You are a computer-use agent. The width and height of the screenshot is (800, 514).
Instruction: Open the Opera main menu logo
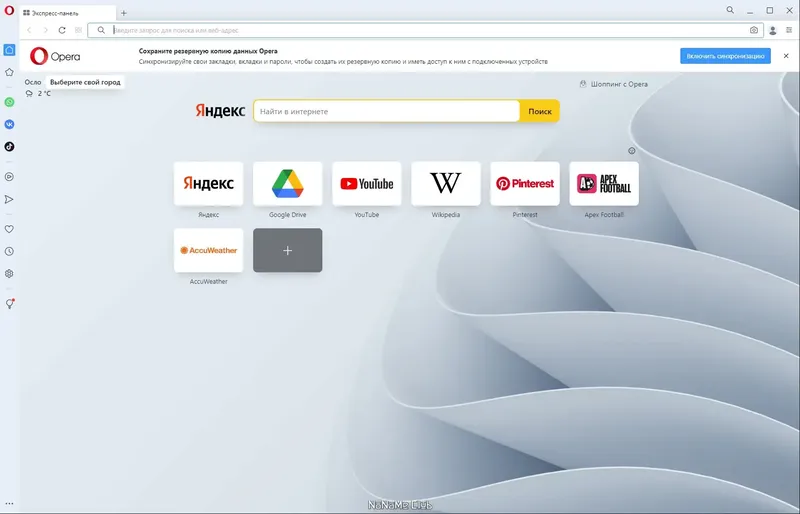pyautogui.click(x=9, y=10)
